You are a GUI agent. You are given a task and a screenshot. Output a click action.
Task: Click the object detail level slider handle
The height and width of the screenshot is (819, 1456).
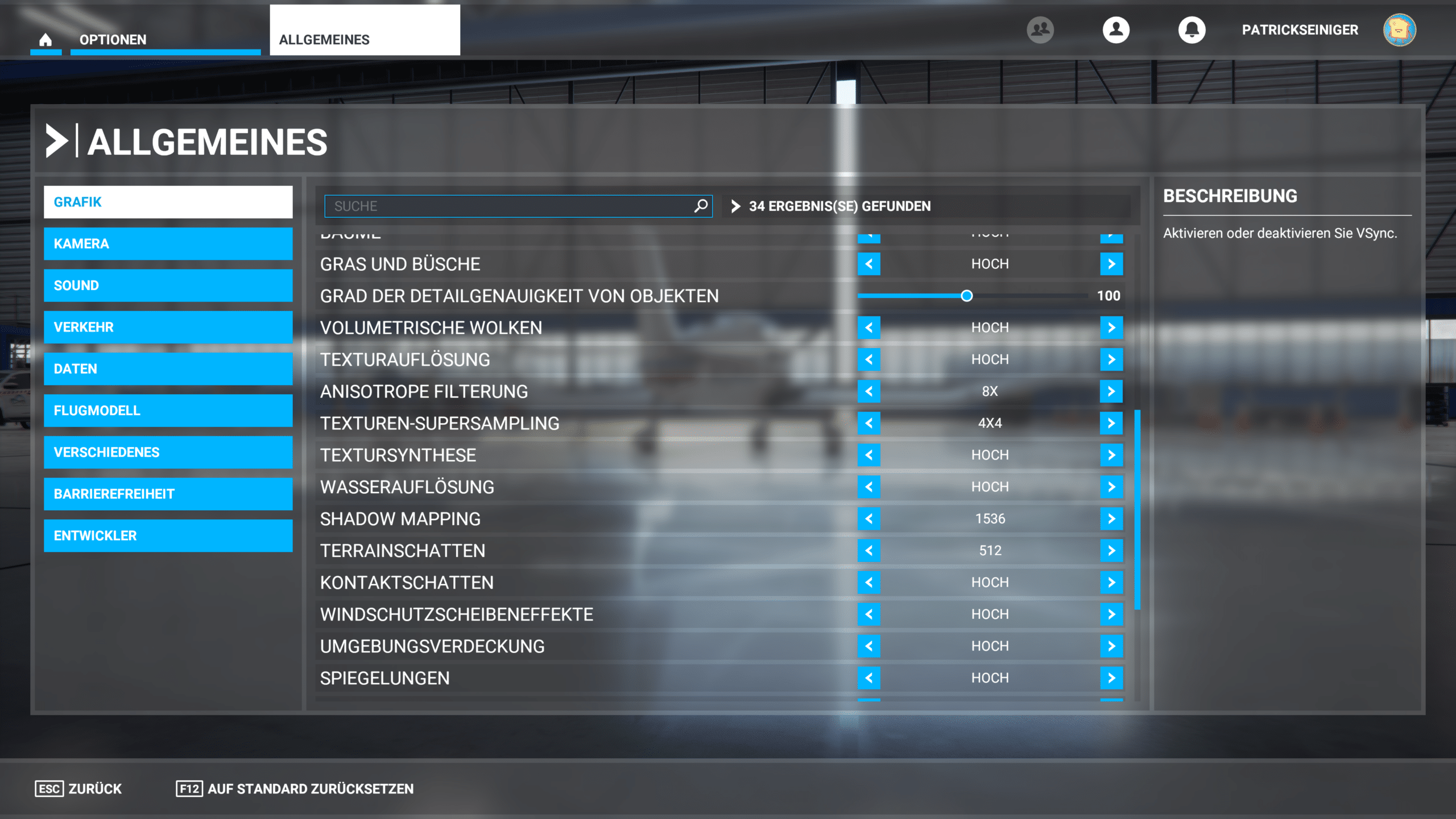[x=966, y=296]
